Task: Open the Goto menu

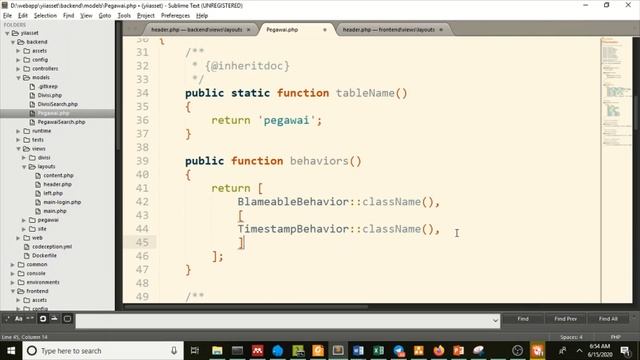Action: 104,16
